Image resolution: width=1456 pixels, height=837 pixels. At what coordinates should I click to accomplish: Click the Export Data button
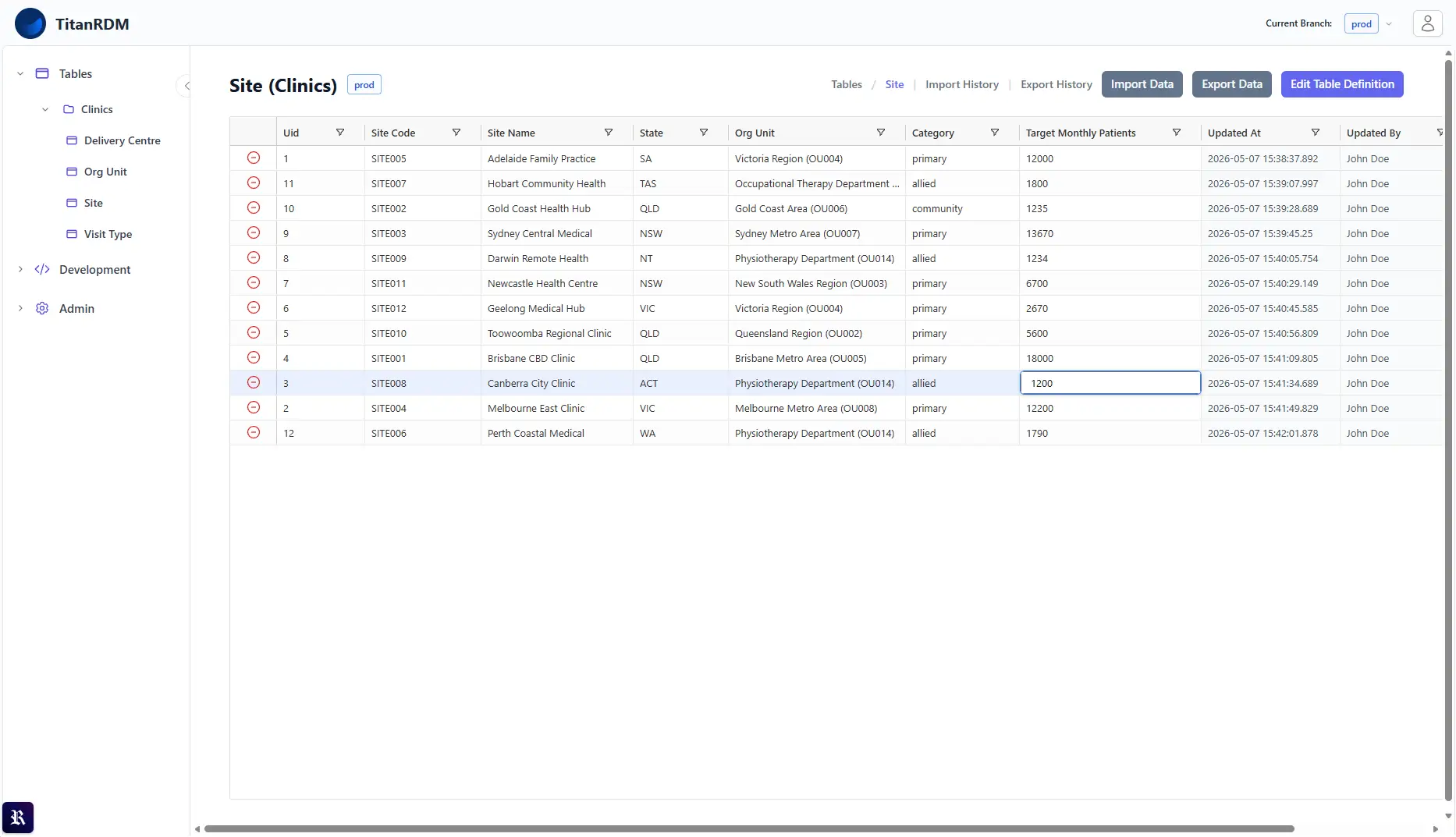(x=1232, y=84)
